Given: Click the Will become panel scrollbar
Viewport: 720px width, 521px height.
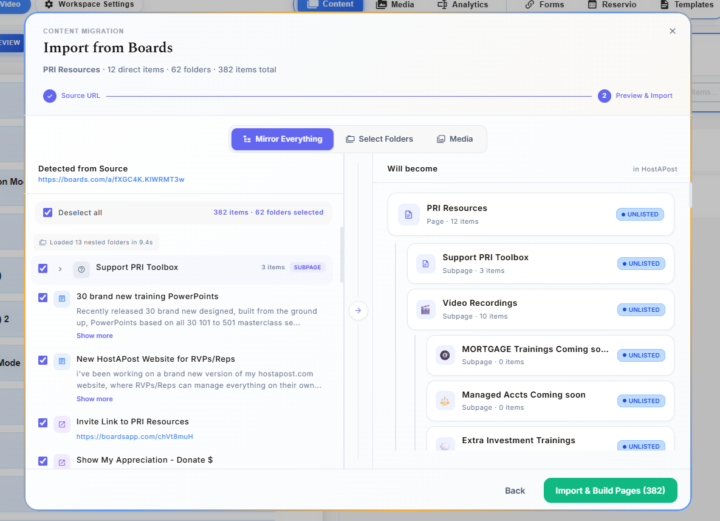Looking at the screenshot, I should coord(690,195).
